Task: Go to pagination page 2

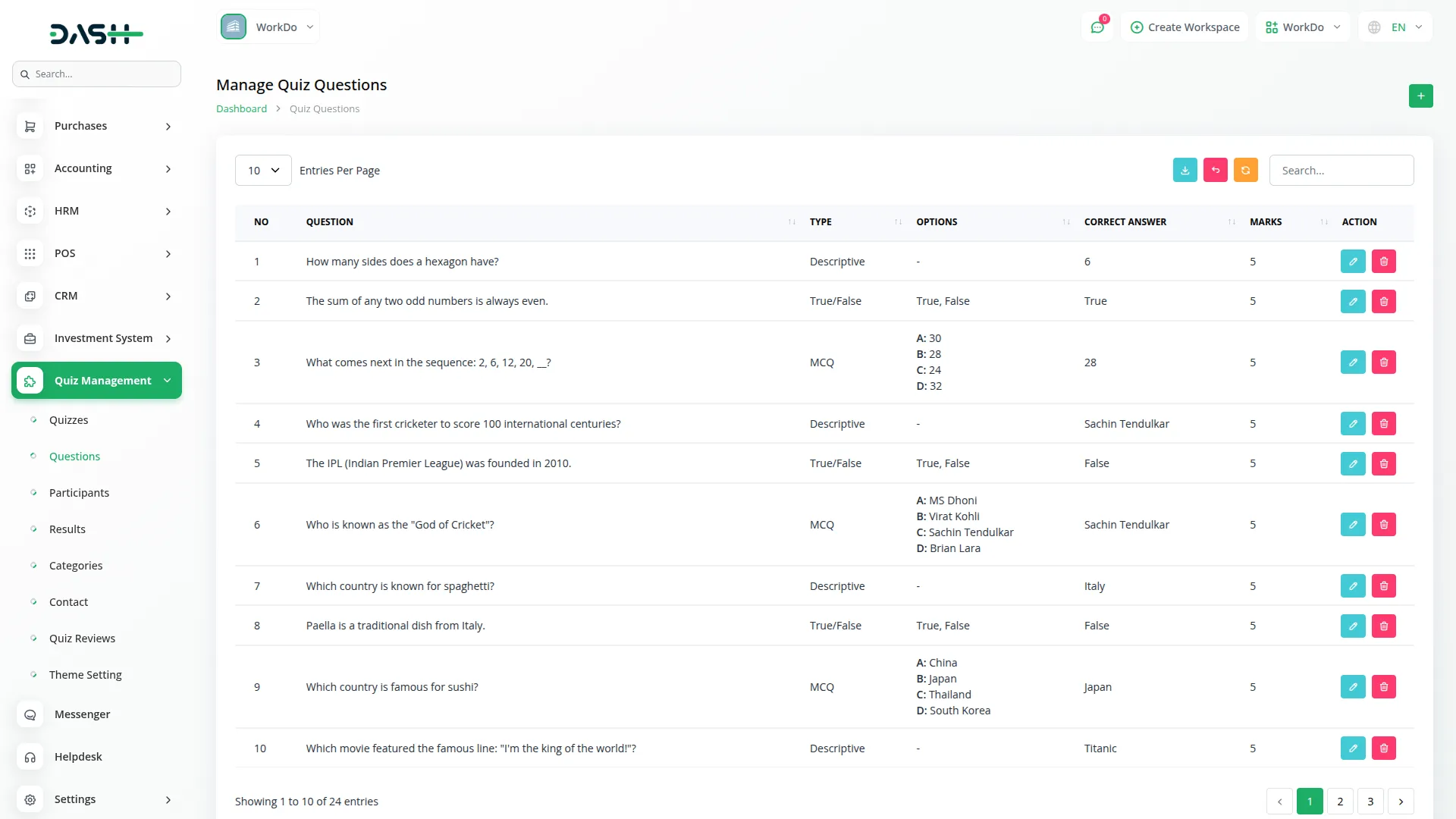Action: (1340, 802)
